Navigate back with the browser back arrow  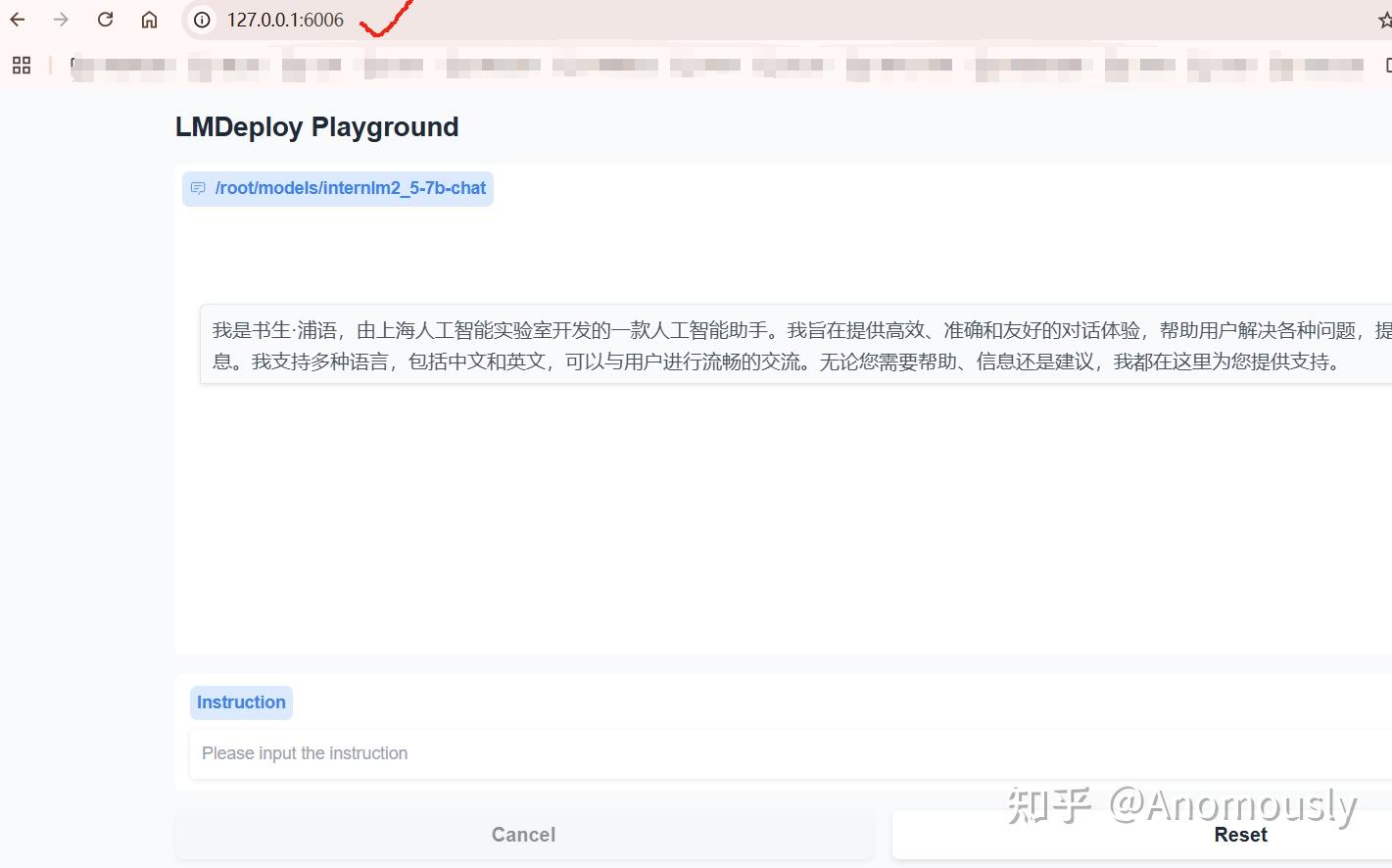[x=17, y=19]
